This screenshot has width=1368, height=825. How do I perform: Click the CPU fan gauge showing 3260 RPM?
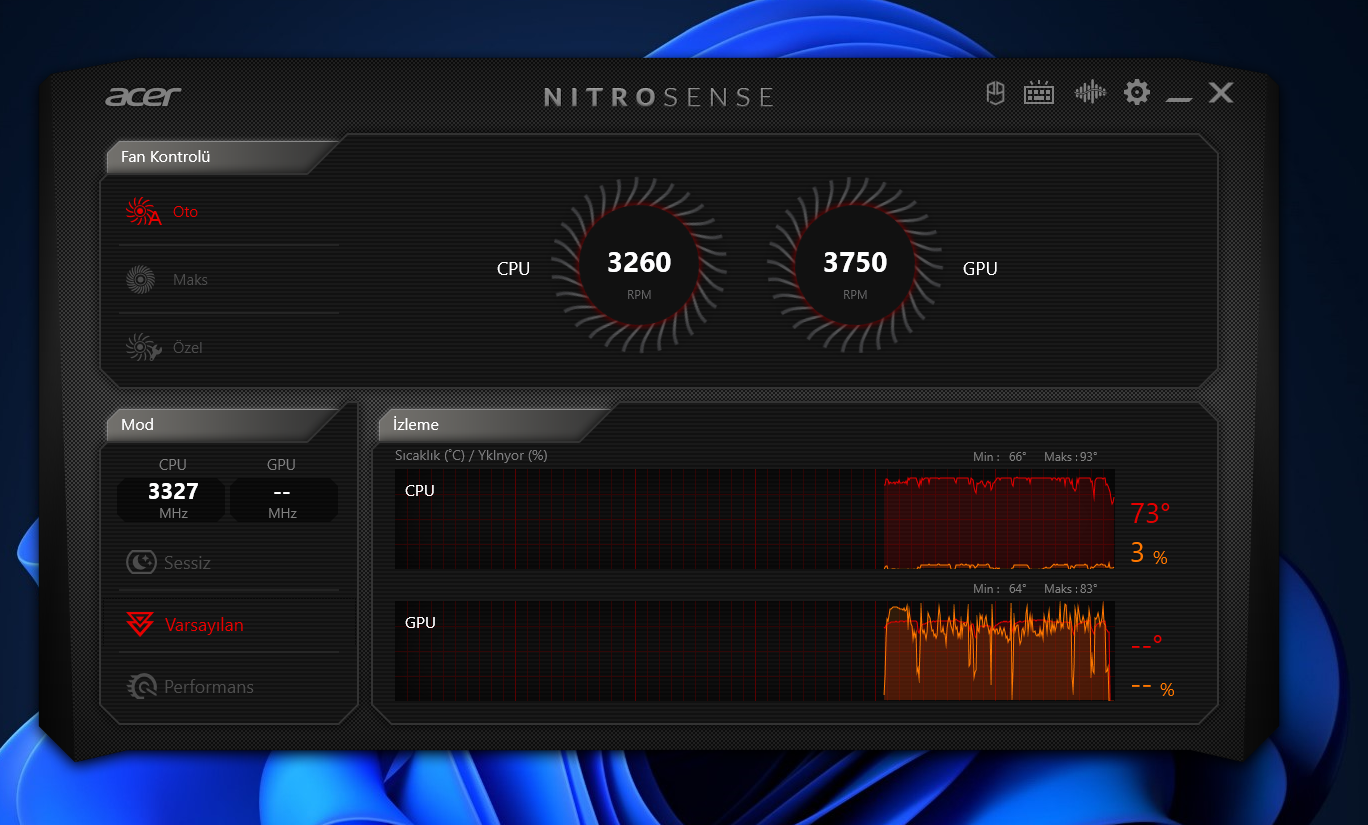click(x=639, y=265)
